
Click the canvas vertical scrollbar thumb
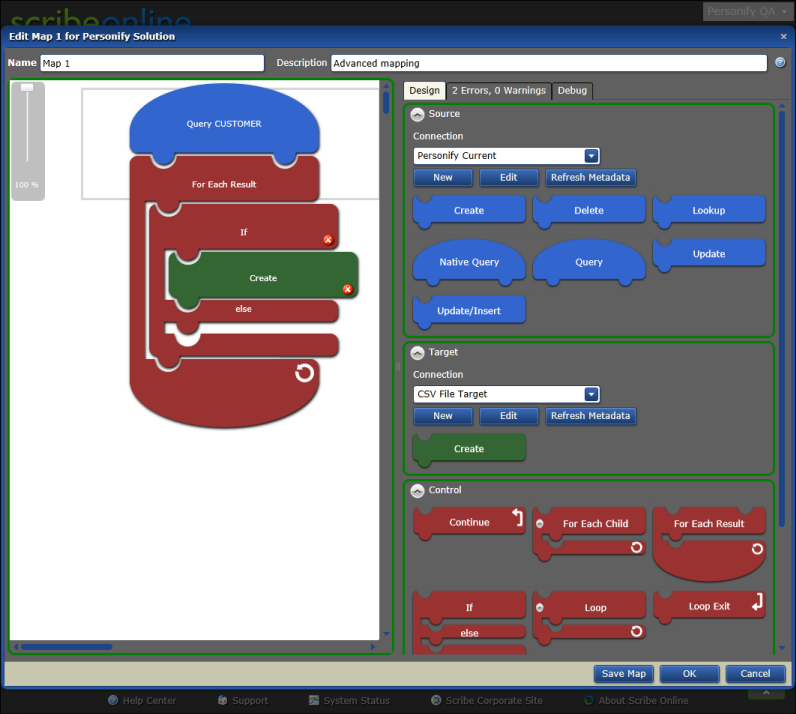point(386,103)
